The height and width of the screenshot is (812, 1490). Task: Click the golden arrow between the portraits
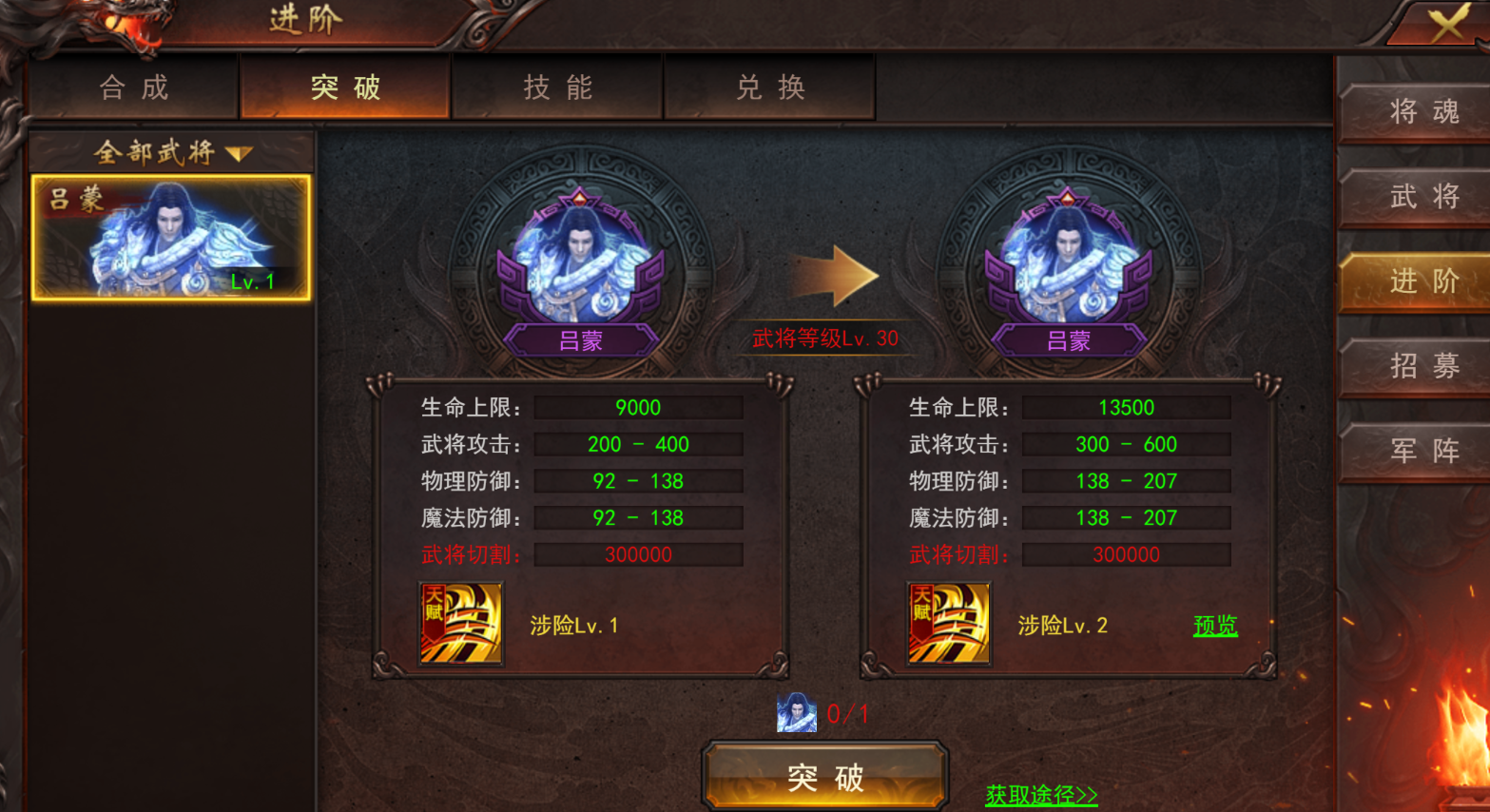[x=836, y=276]
